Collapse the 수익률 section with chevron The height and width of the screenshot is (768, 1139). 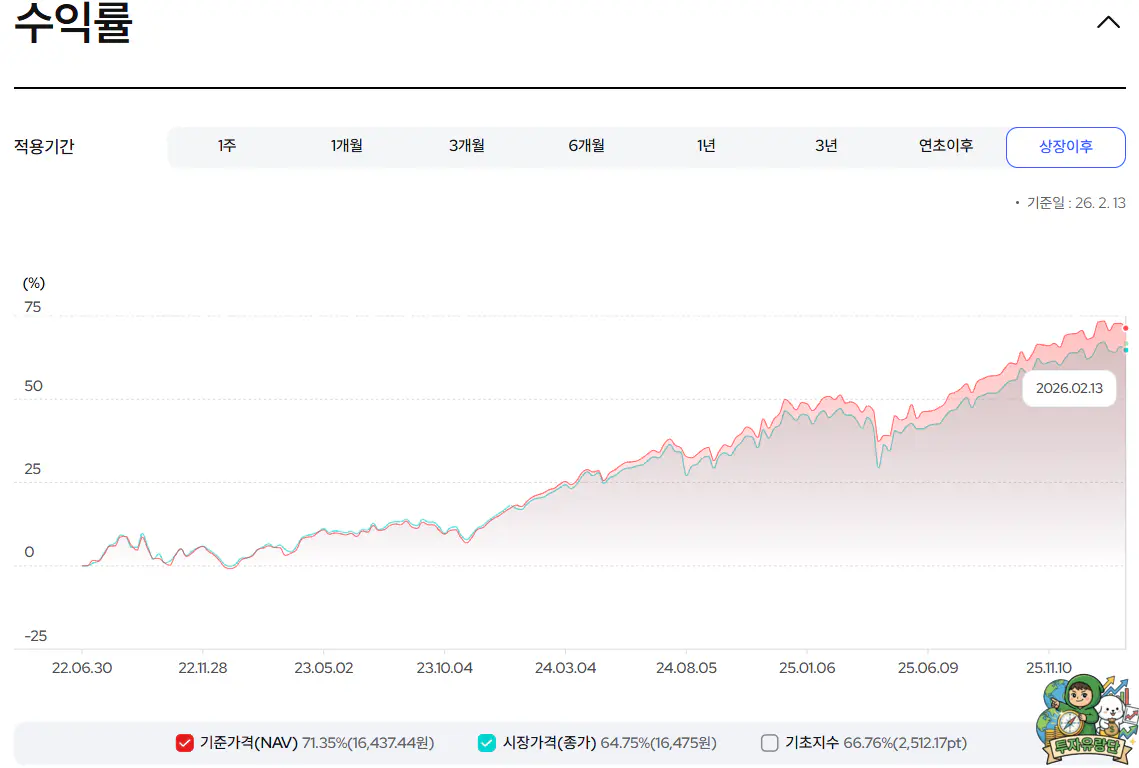[1108, 22]
